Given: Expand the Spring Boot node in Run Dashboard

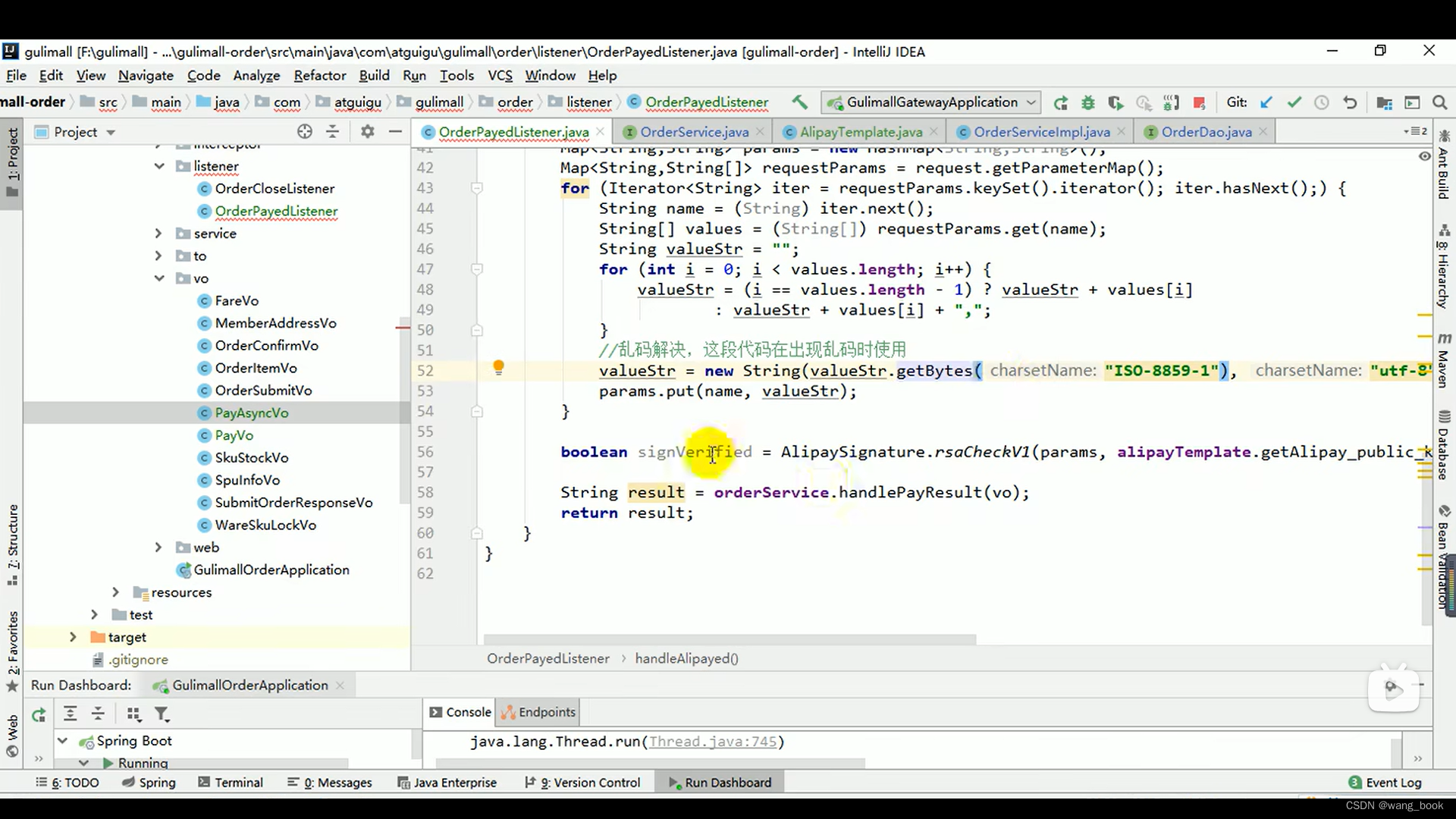Looking at the screenshot, I should pyautogui.click(x=62, y=740).
